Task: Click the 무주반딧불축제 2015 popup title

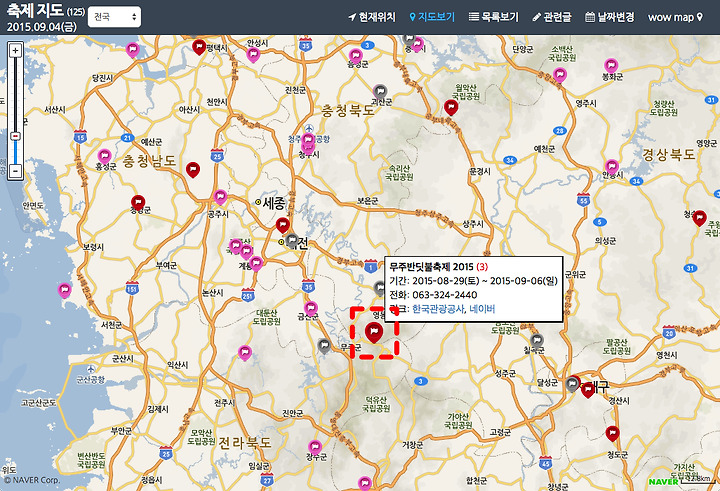Action: (x=431, y=266)
